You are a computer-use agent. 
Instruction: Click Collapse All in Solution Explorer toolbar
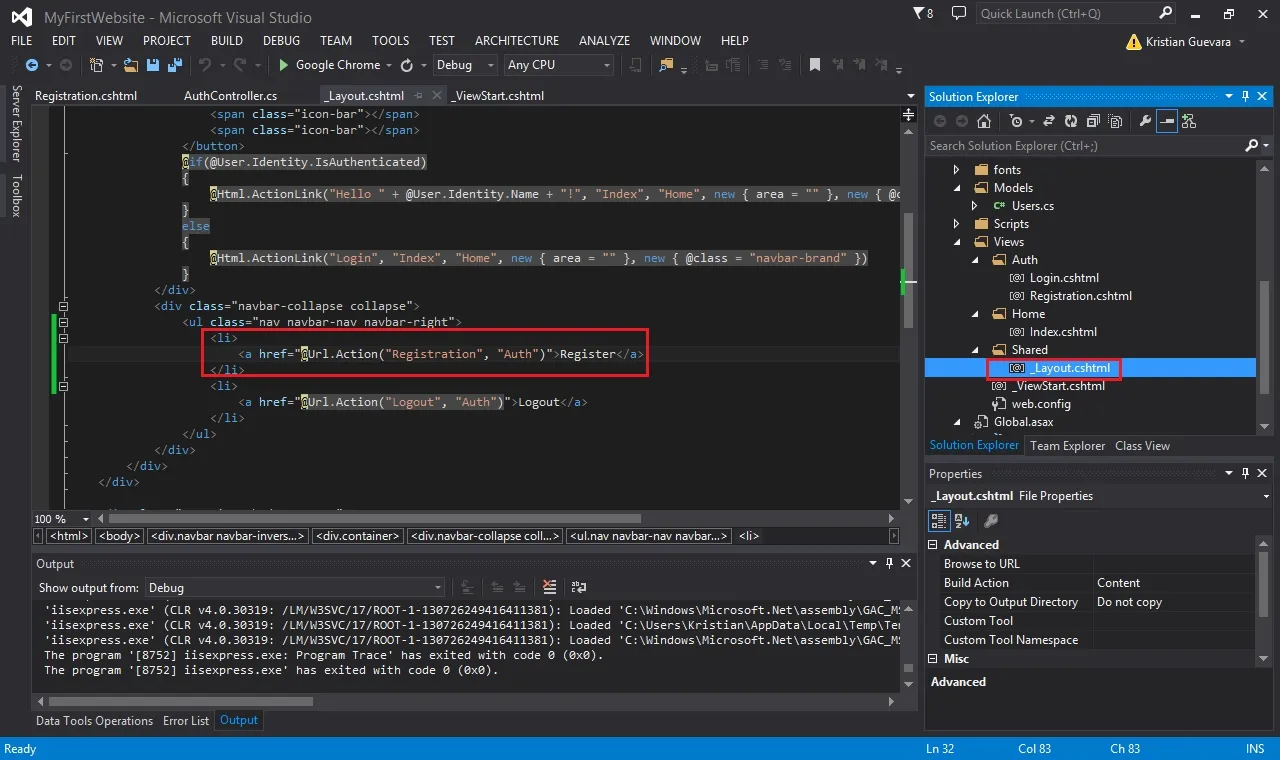(x=1092, y=121)
